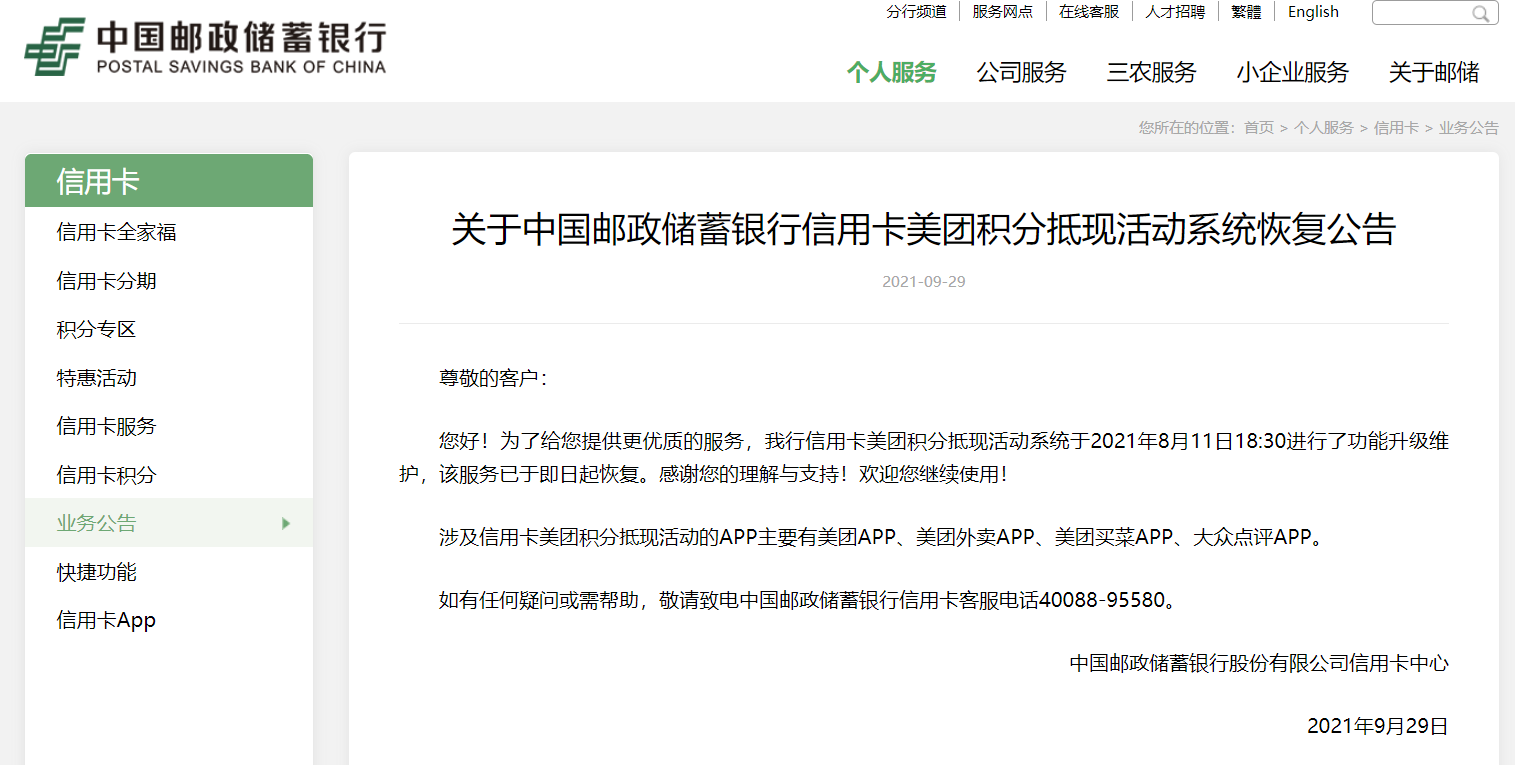Viewport: 1515px width, 765px height.
Task: Click the Postal Savings Bank logo
Action: pos(205,47)
